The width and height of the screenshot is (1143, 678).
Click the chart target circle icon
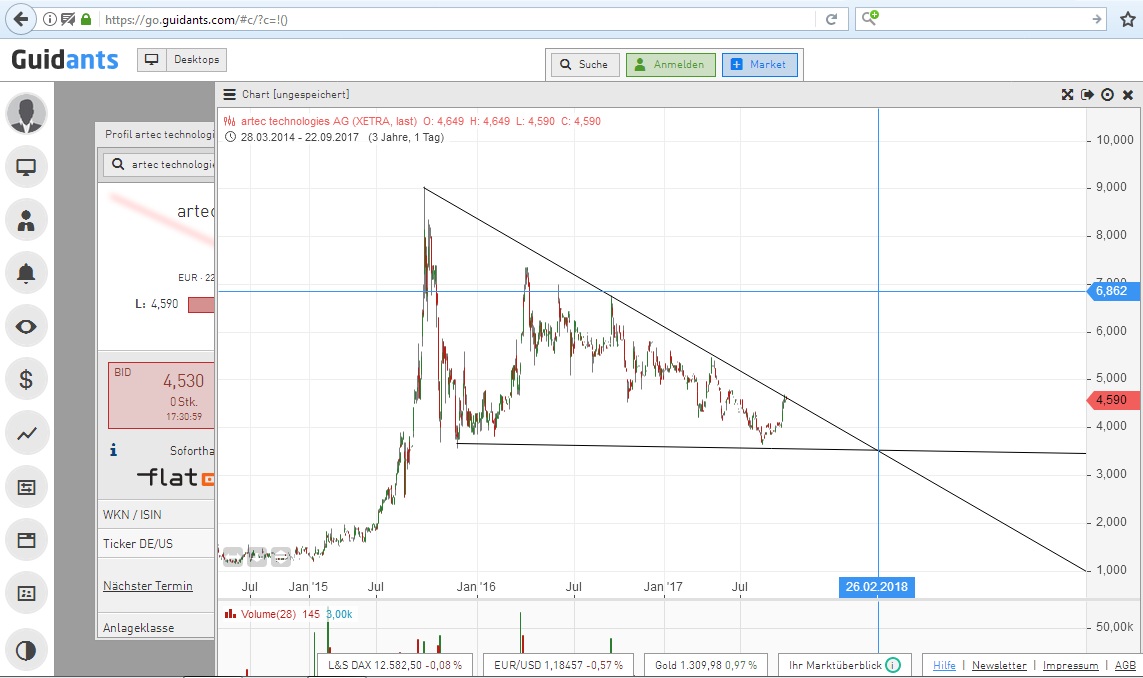[1107, 95]
